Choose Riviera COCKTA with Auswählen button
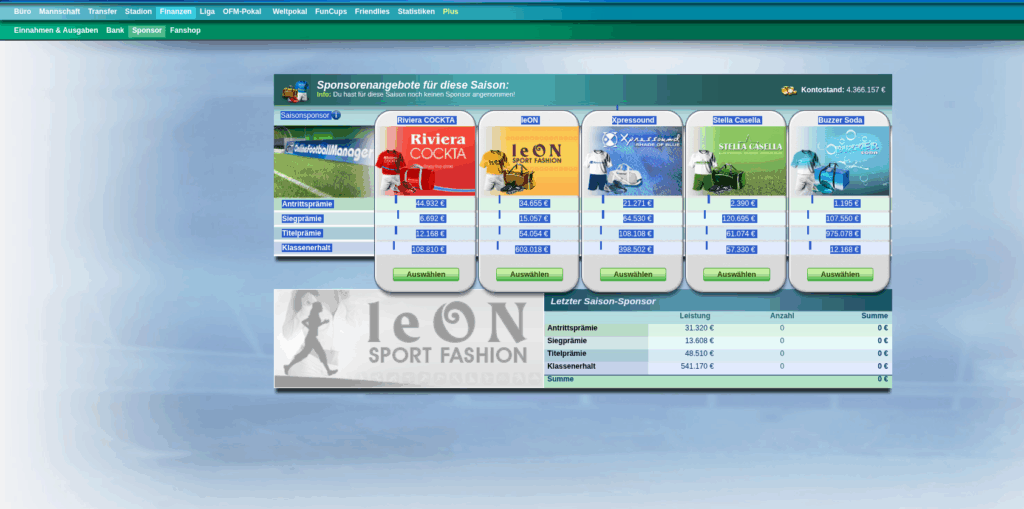The height and width of the screenshot is (509, 1024). point(426,274)
